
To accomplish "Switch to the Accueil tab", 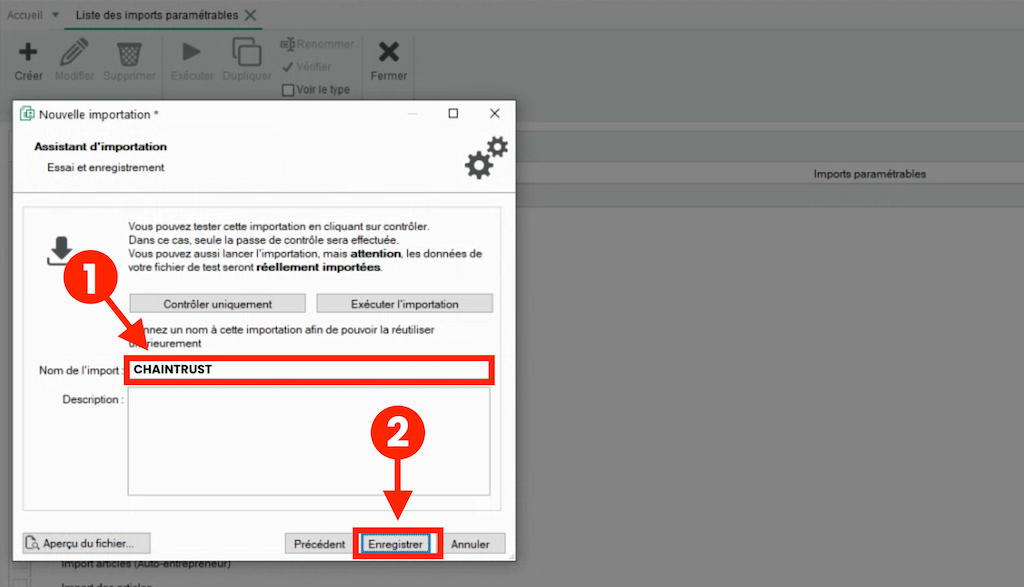I will point(25,15).
